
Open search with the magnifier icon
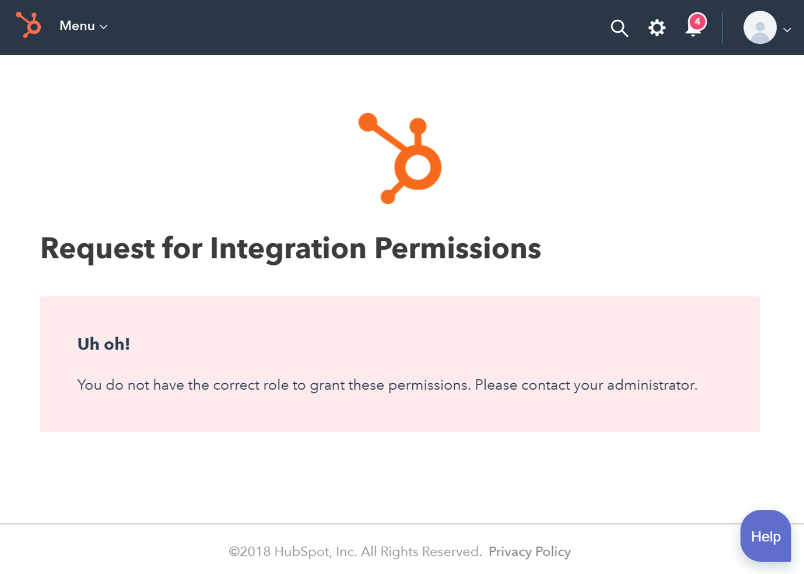click(x=619, y=28)
